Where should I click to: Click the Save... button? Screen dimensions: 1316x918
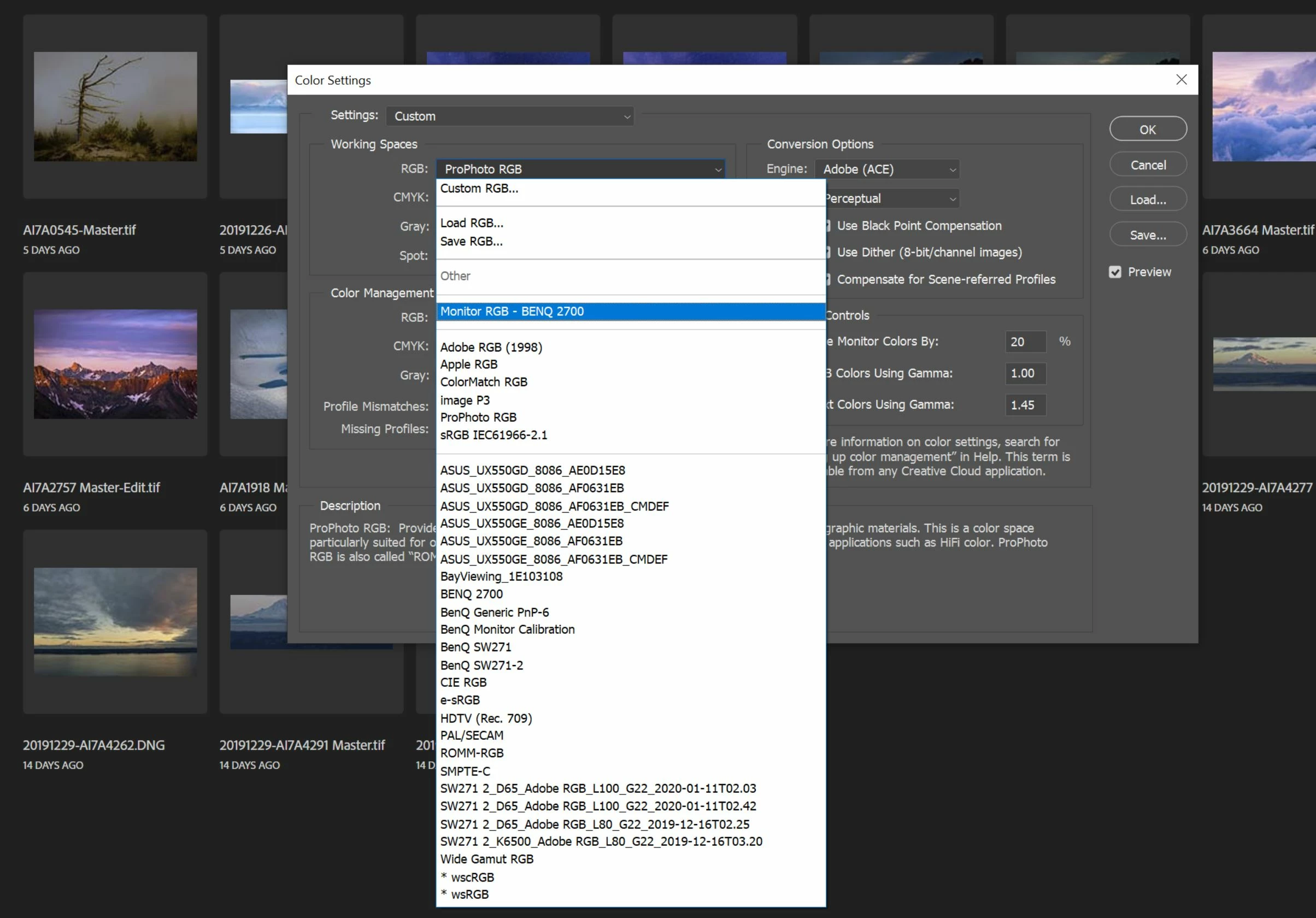point(1148,235)
